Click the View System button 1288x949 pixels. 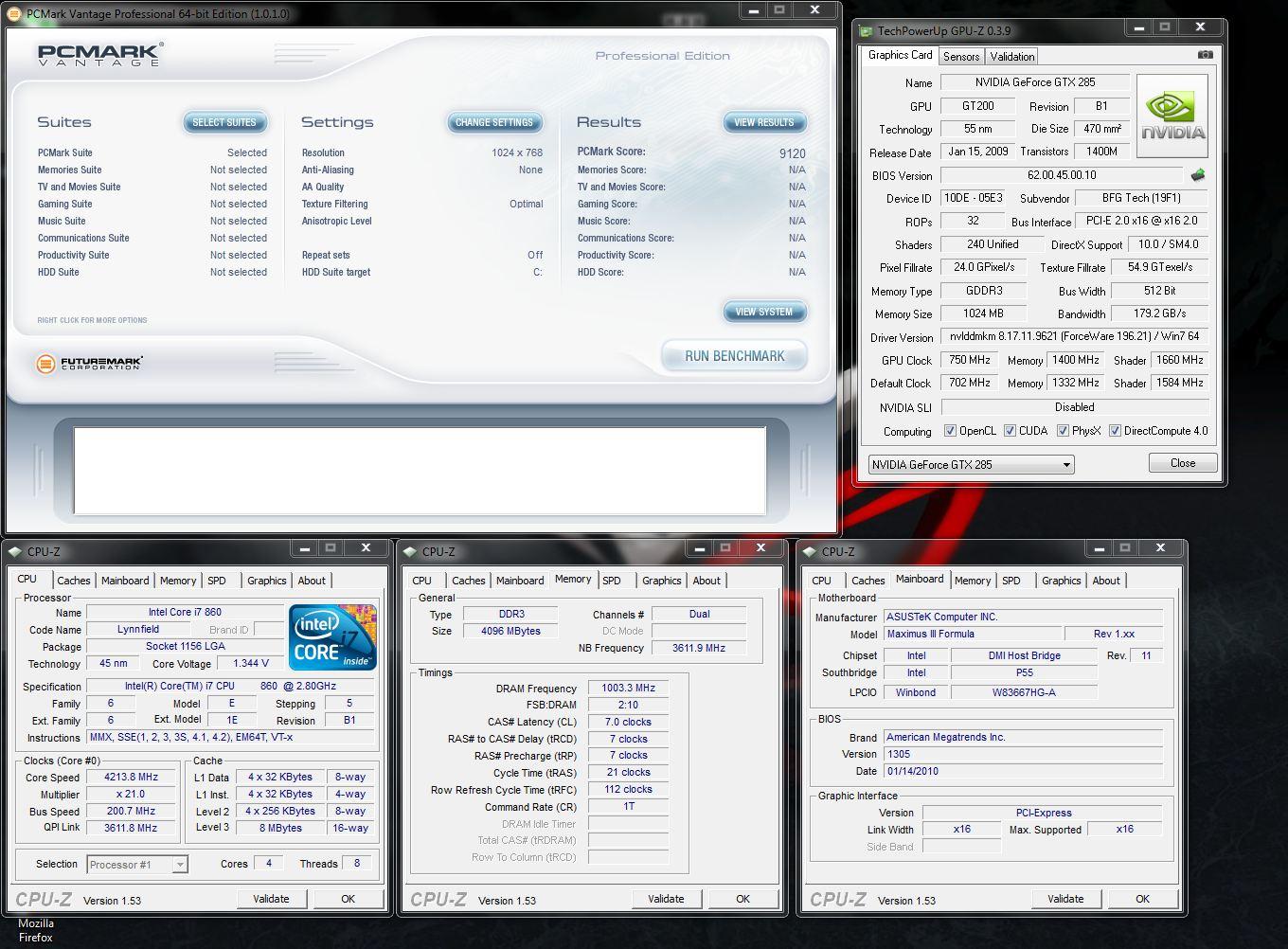[764, 312]
